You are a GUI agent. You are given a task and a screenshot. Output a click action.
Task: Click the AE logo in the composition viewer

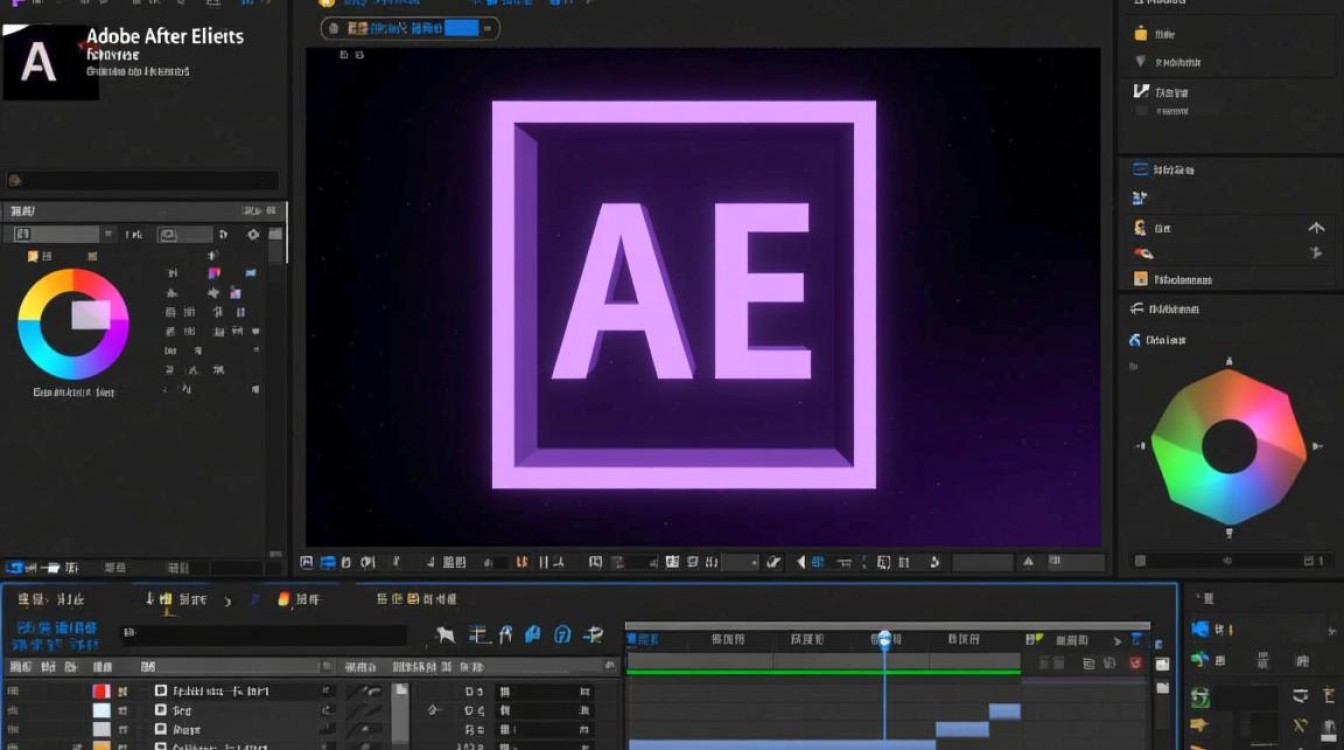tap(684, 295)
